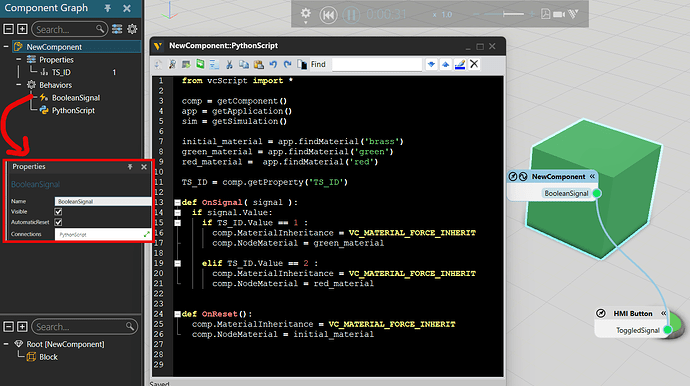
Task: Open Component Graph settings gear
Action: point(132,29)
